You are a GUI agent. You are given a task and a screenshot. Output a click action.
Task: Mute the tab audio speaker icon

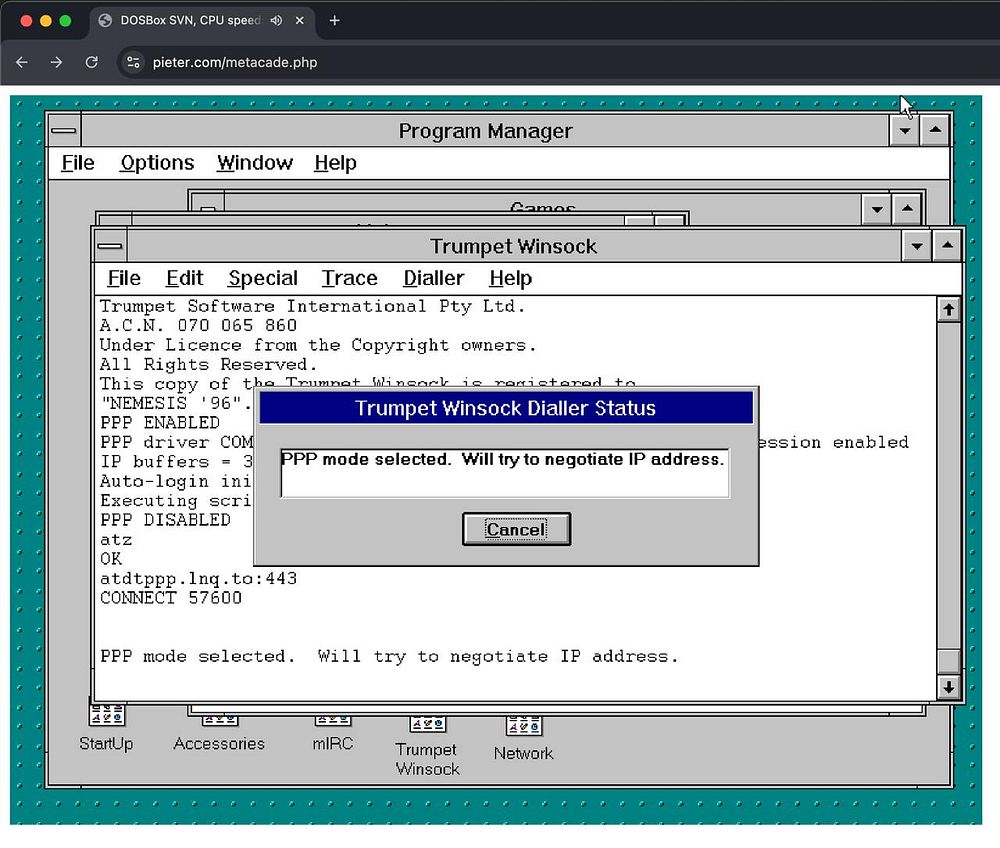coord(276,20)
